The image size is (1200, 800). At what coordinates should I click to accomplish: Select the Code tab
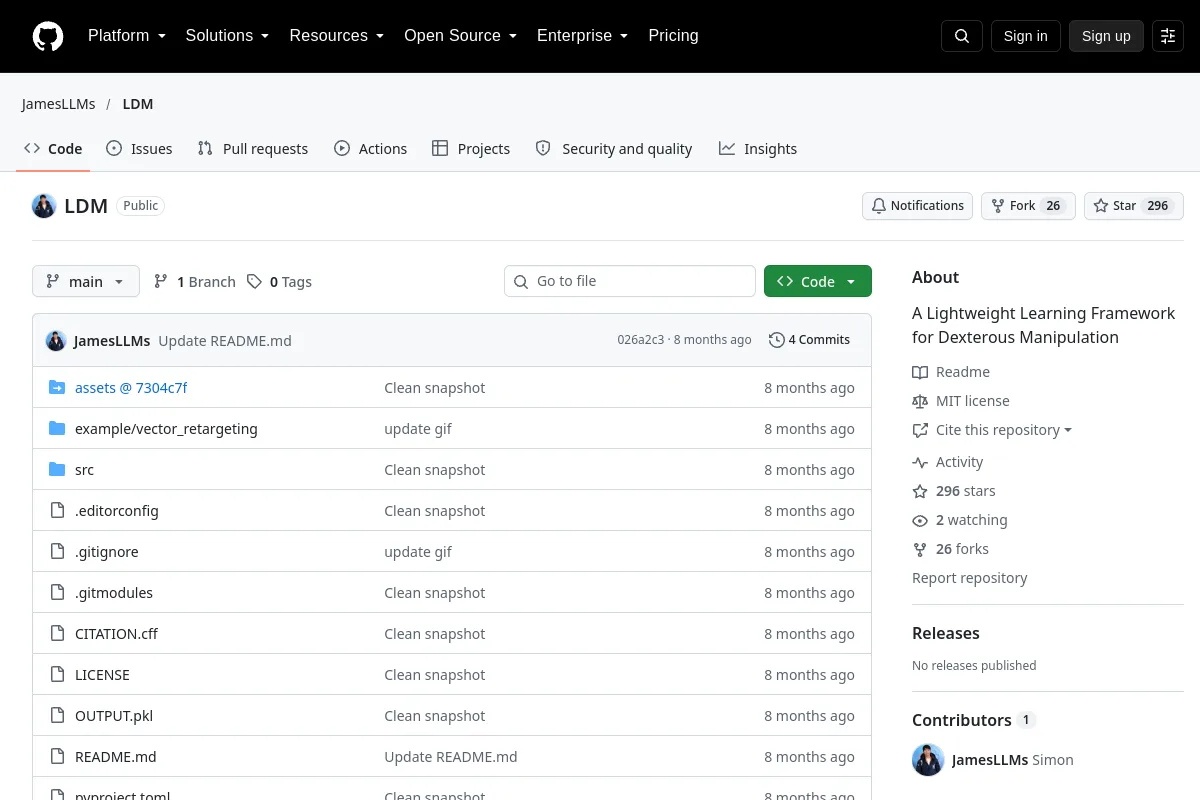54,149
